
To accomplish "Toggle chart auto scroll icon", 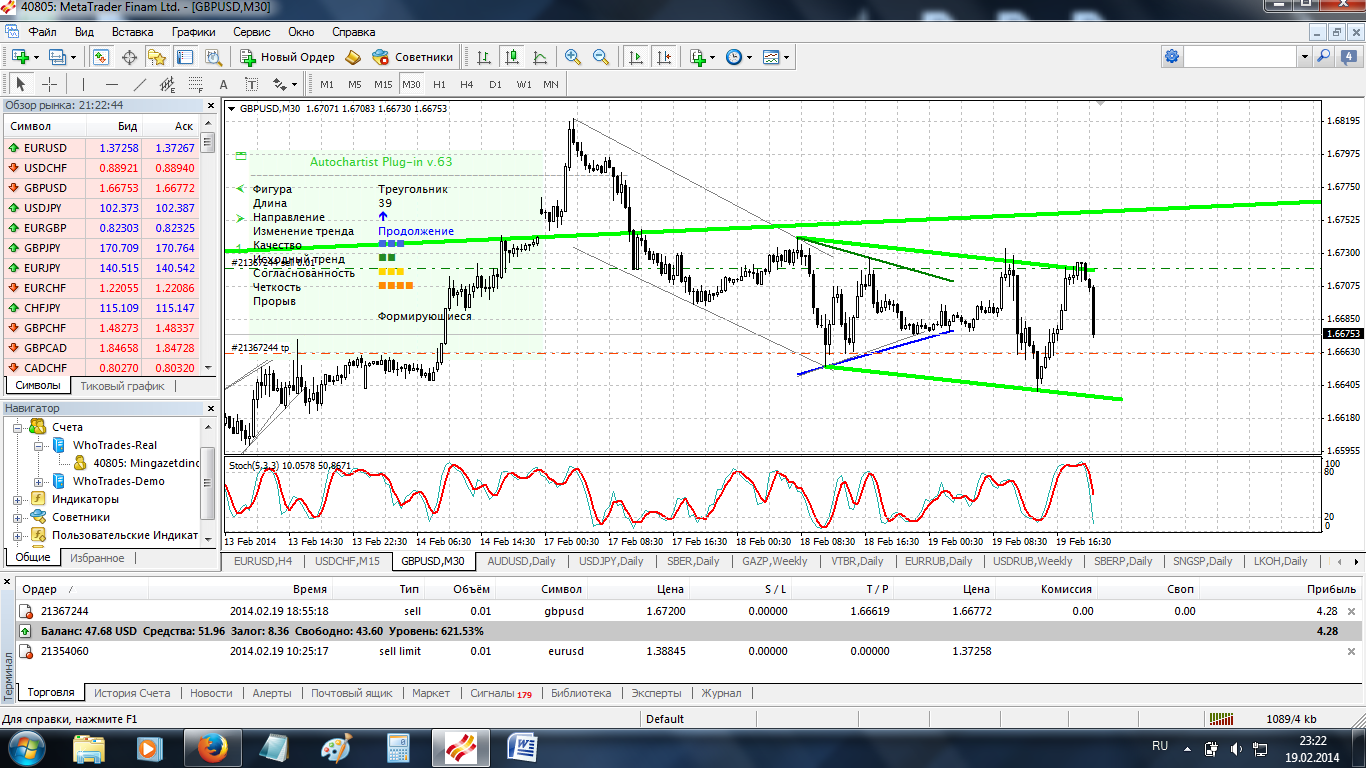I will [x=636, y=57].
